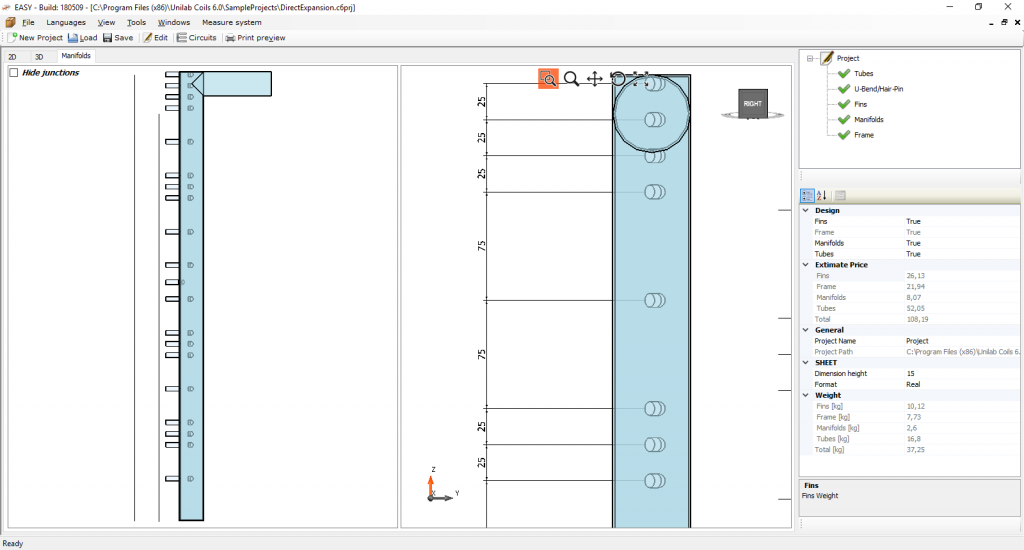Activate the zoom window tool in viewer
Image resolution: width=1024 pixels, height=550 pixels.
(x=548, y=79)
